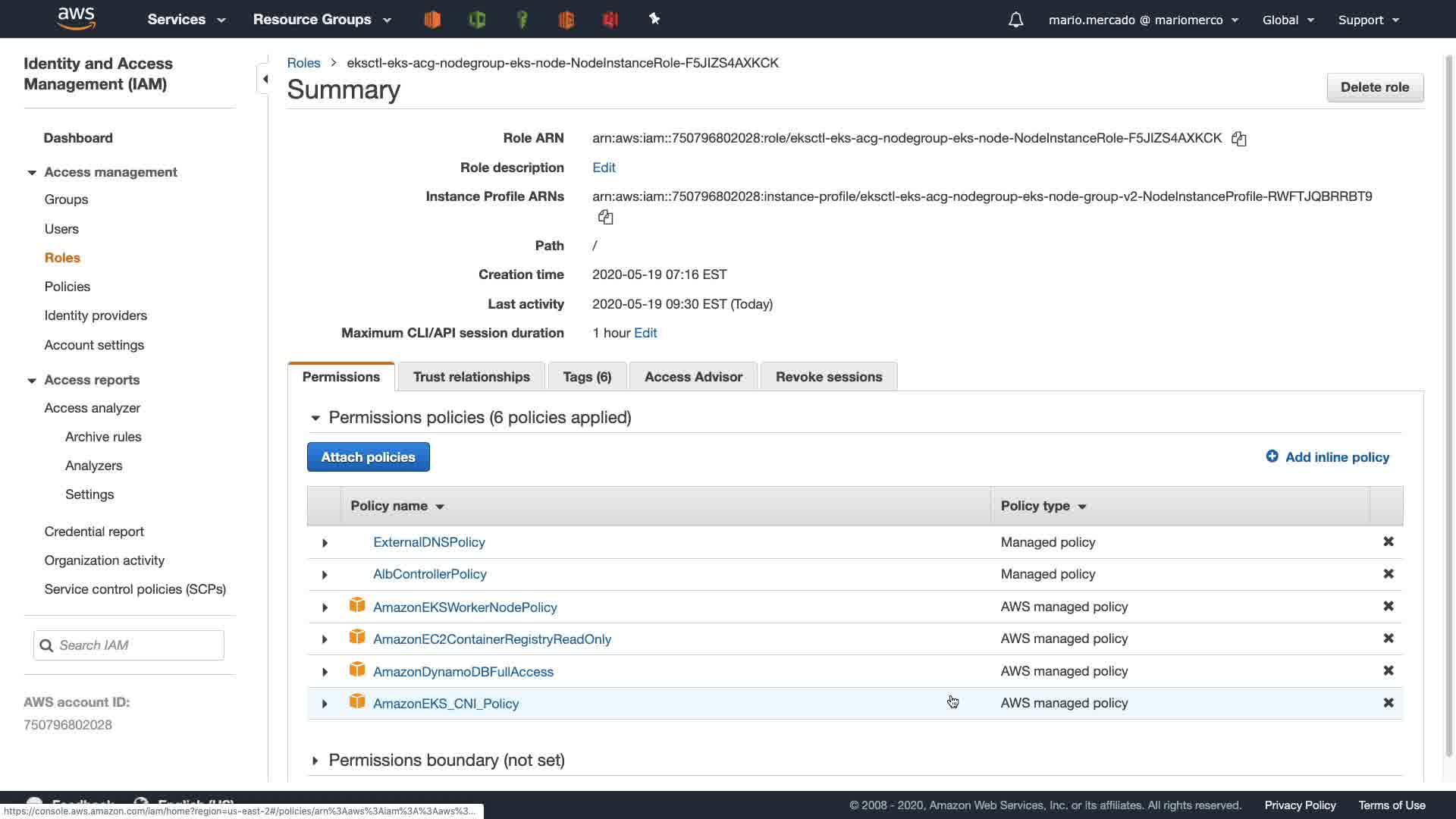Remove AmazonDynamoDBFullAccess using the X icon
The height and width of the screenshot is (819, 1456).
click(x=1388, y=670)
